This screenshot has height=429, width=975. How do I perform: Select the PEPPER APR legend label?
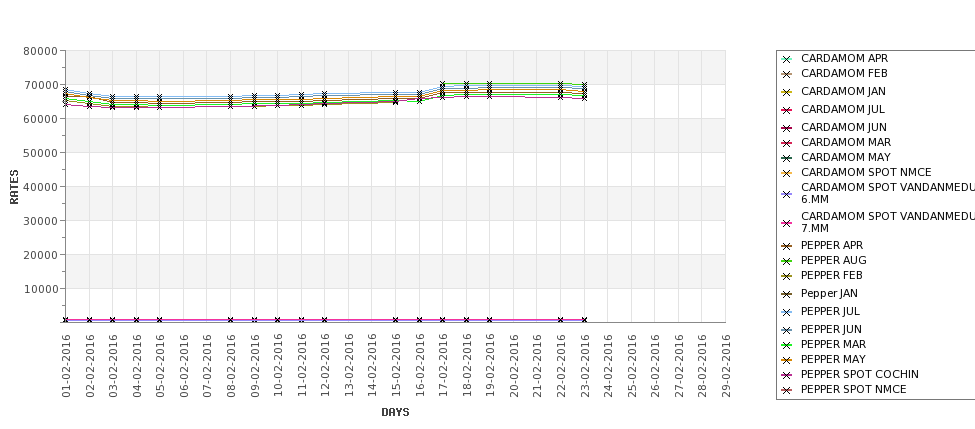point(832,246)
